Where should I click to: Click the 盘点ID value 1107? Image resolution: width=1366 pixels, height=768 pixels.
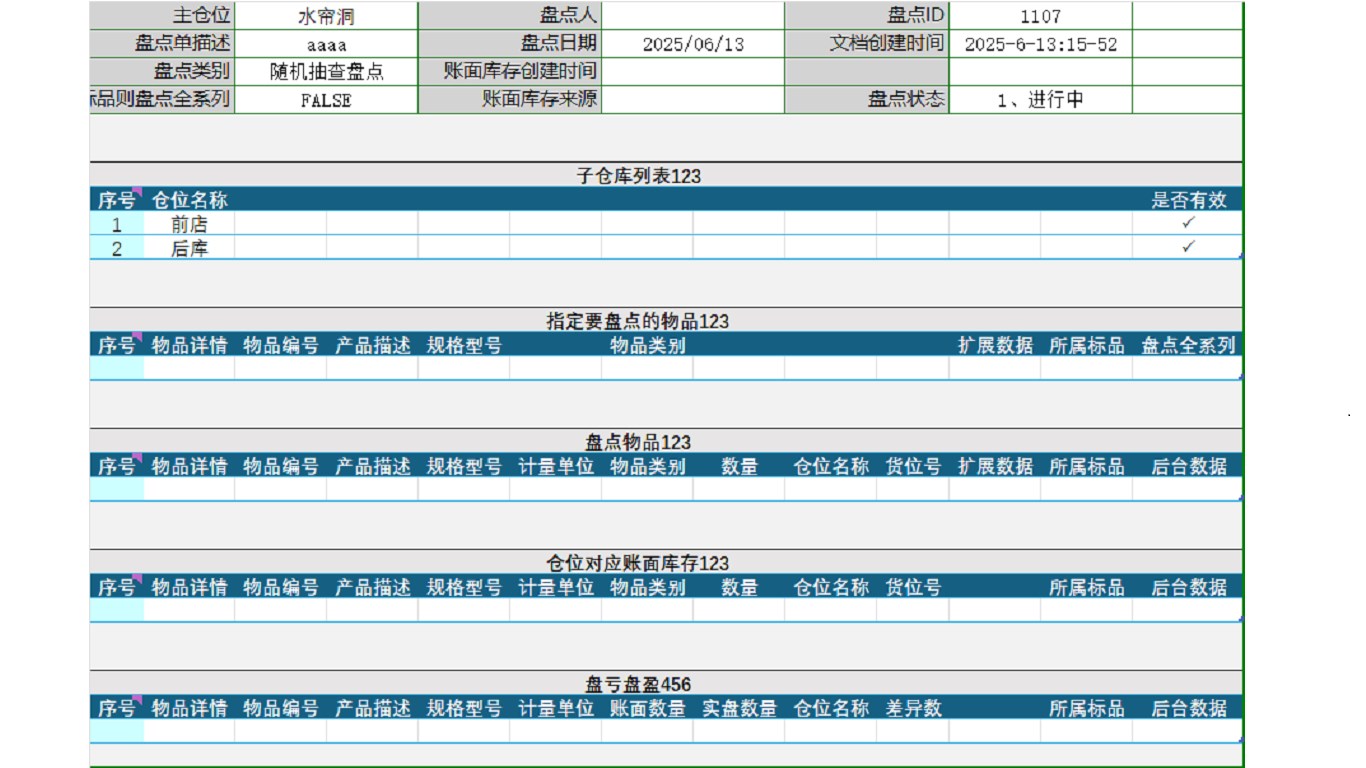tap(1043, 14)
